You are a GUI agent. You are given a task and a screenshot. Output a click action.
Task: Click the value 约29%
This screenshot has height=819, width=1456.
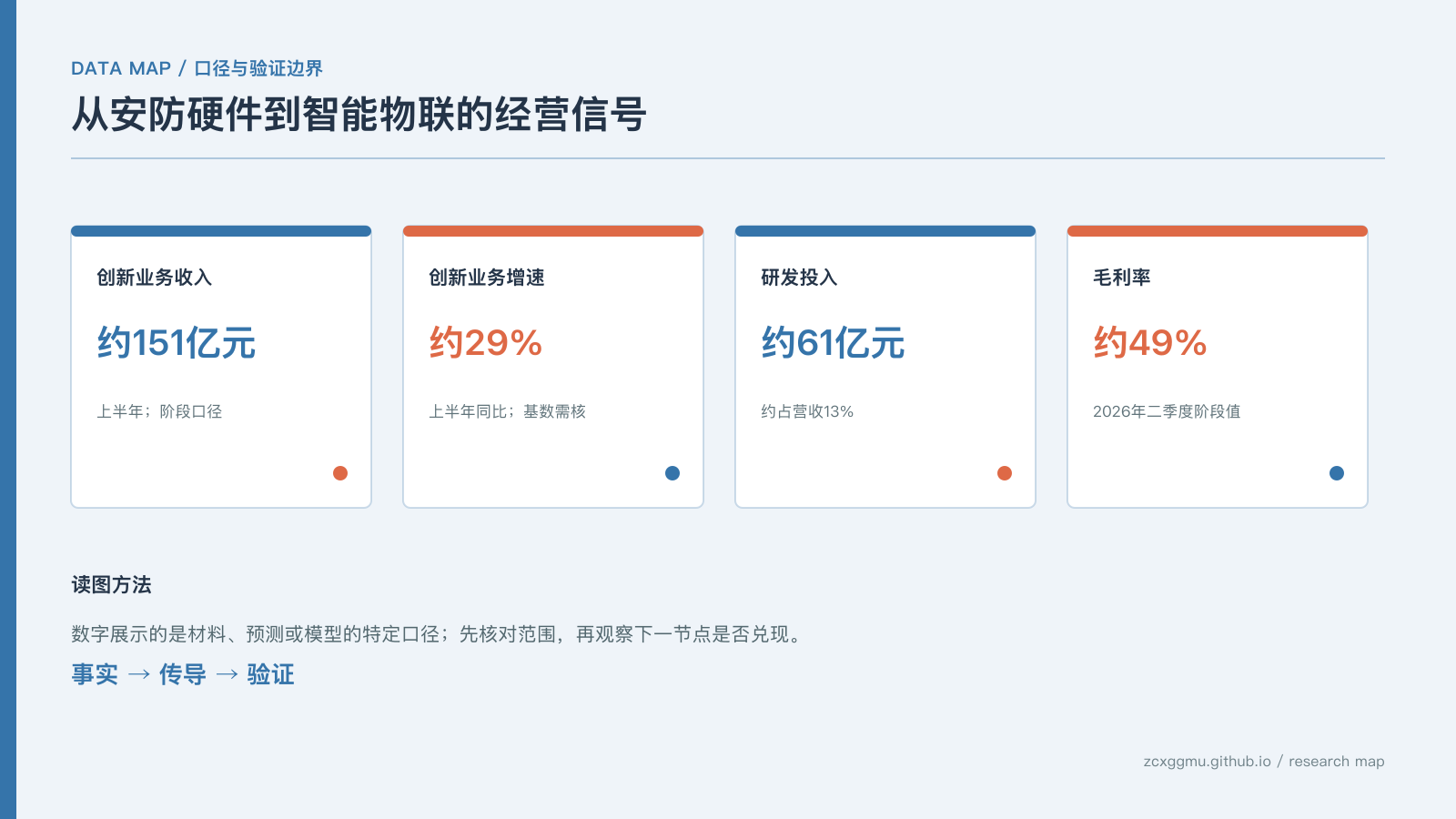tap(486, 343)
